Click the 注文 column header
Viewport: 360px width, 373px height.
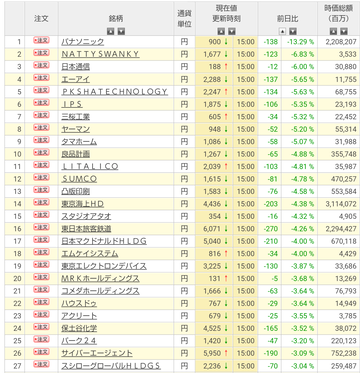pos(41,19)
